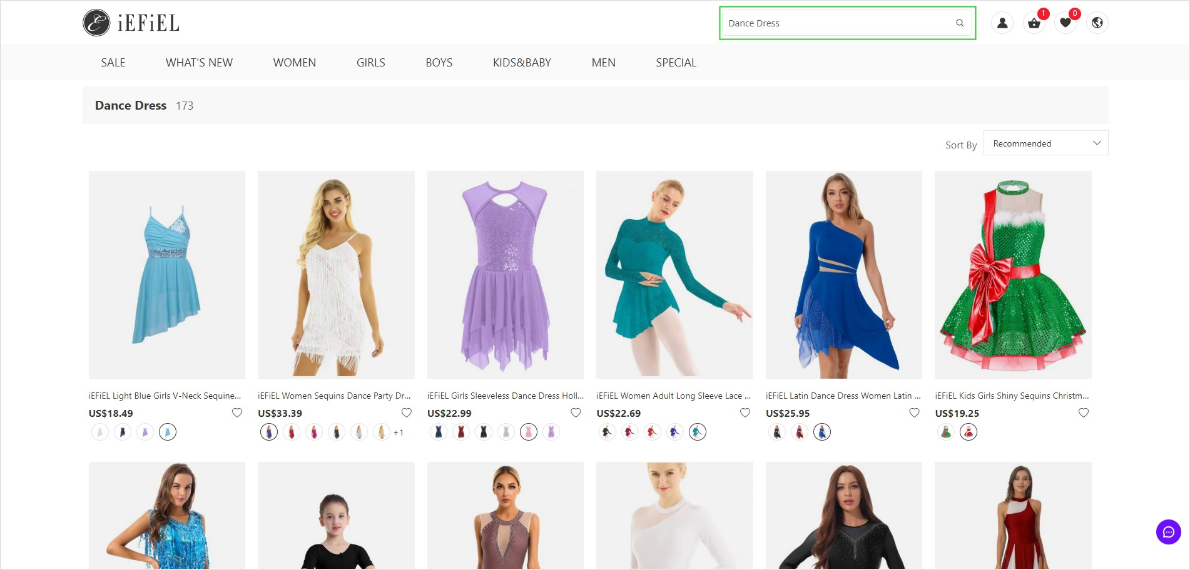Open the MEN menu
Image resolution: width=1190 pixels, height=570 pixels.
point(603,62)
